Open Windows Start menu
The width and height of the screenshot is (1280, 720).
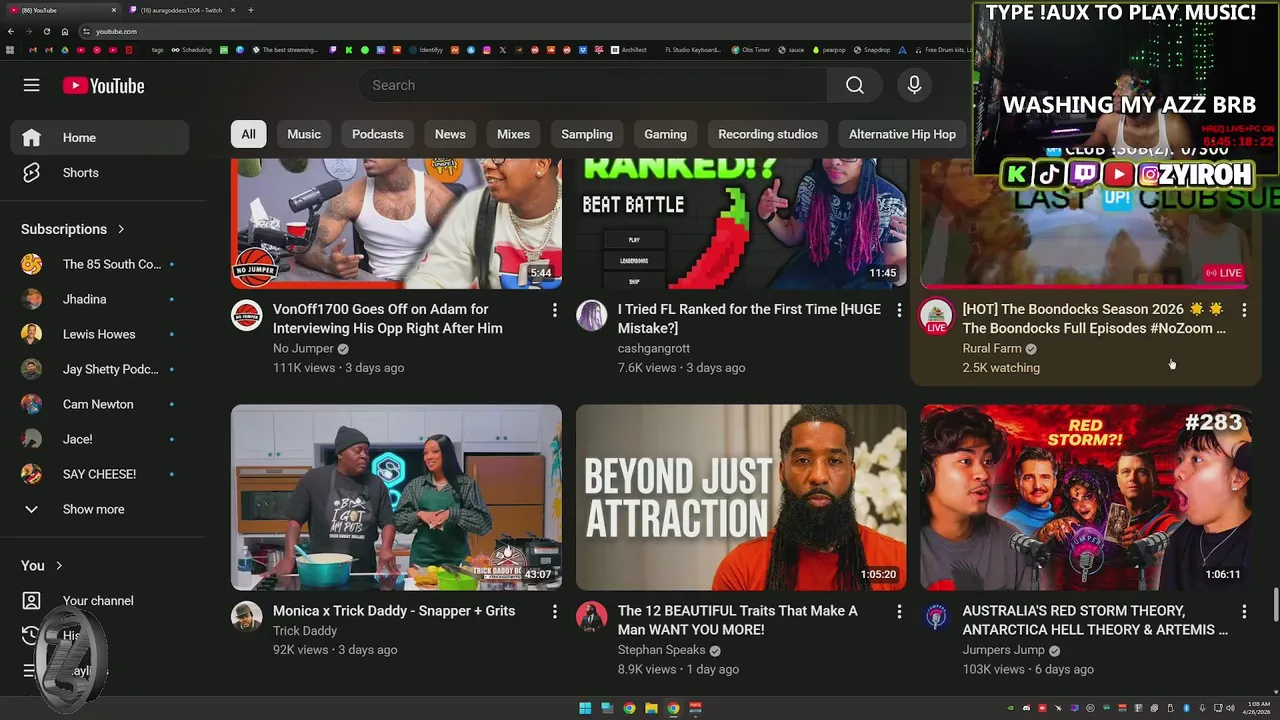point(585,708)
